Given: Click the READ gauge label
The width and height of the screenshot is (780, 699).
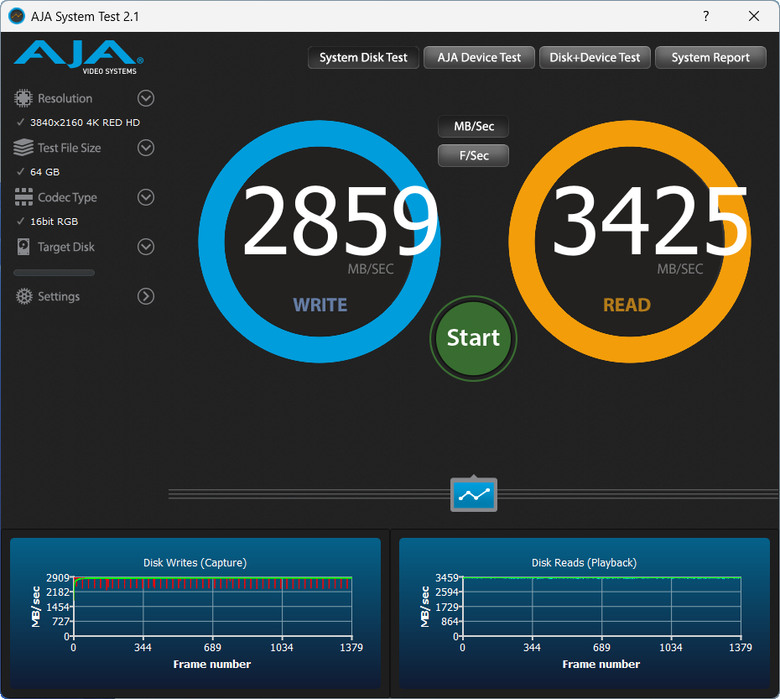Looking at the screenshot, I should click(x=627, y=305).
